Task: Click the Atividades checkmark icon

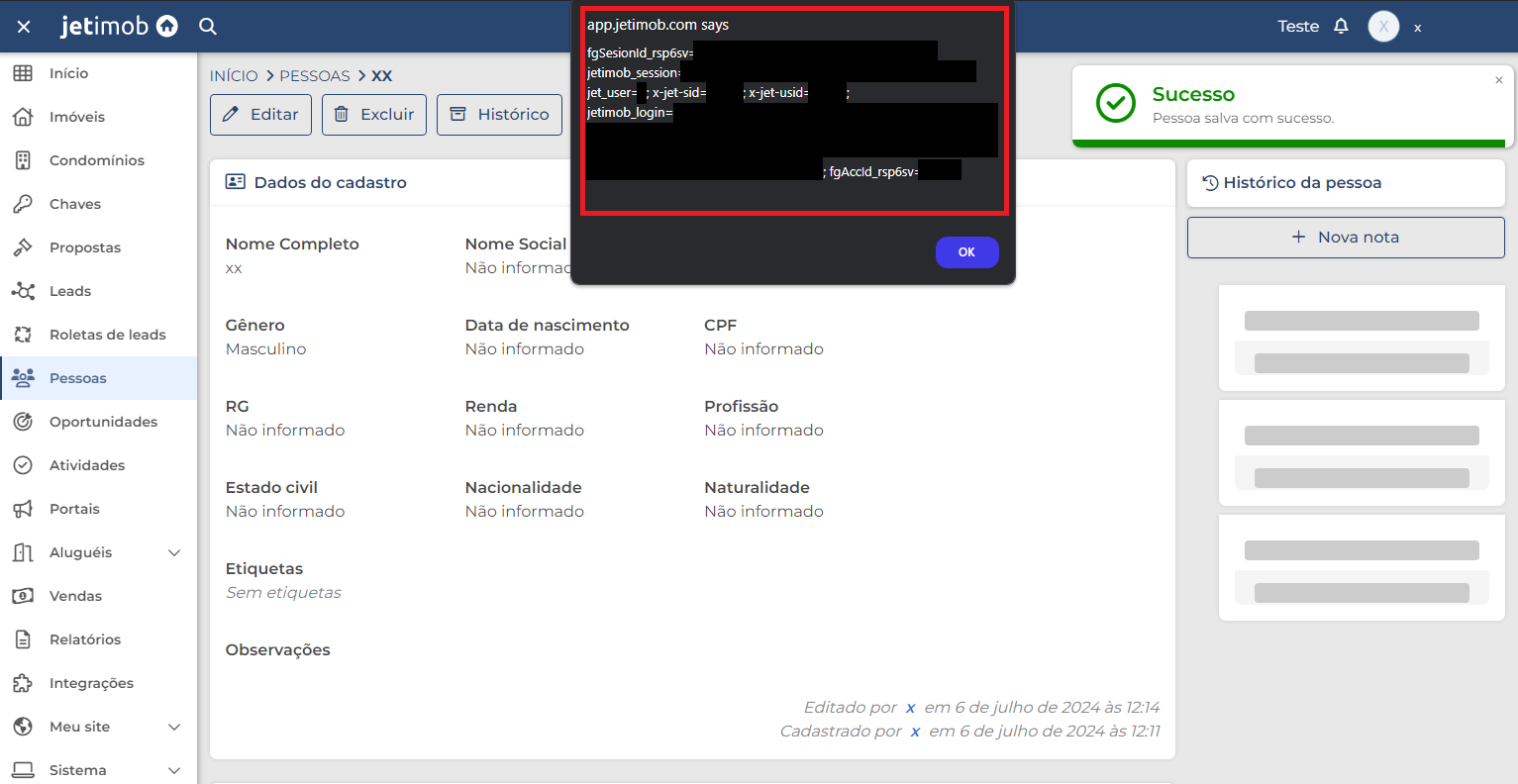Action: click(x=23, y=465)
